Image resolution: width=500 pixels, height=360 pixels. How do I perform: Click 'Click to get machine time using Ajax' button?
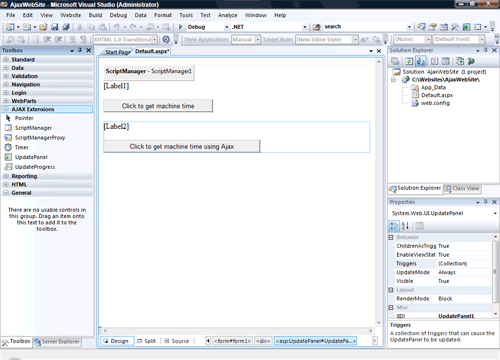(182, 146)
